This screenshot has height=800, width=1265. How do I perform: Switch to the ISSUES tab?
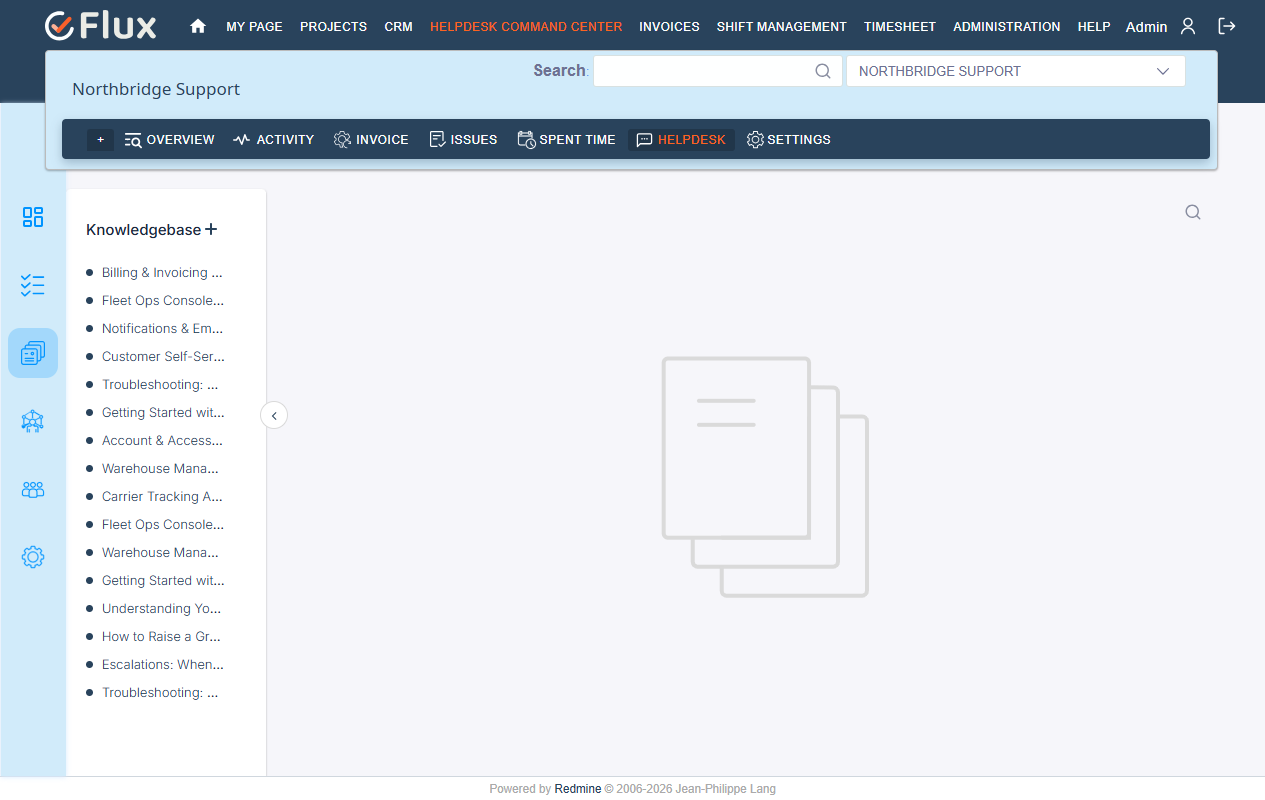tap(463, 140)
